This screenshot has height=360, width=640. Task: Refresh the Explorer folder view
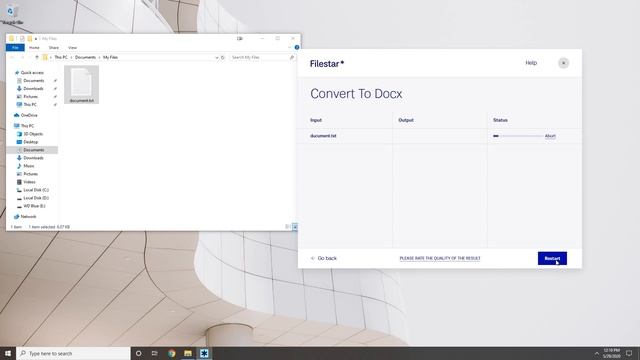pyautogui.click(x=223, y=58)
